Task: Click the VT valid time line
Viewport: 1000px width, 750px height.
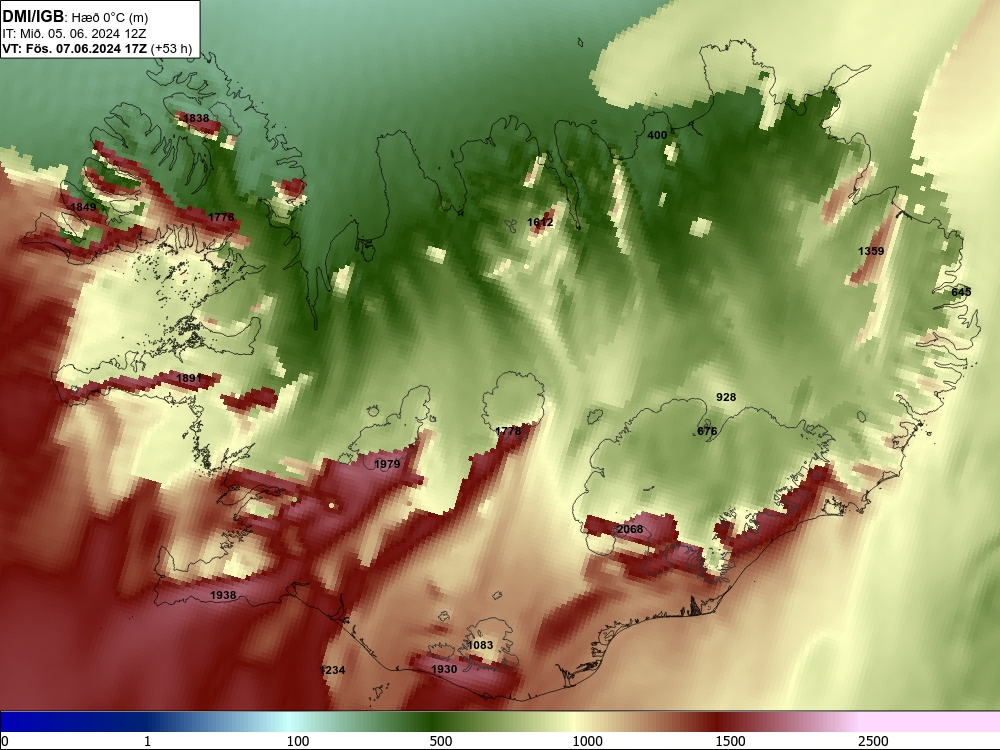Action: [97, 48]
